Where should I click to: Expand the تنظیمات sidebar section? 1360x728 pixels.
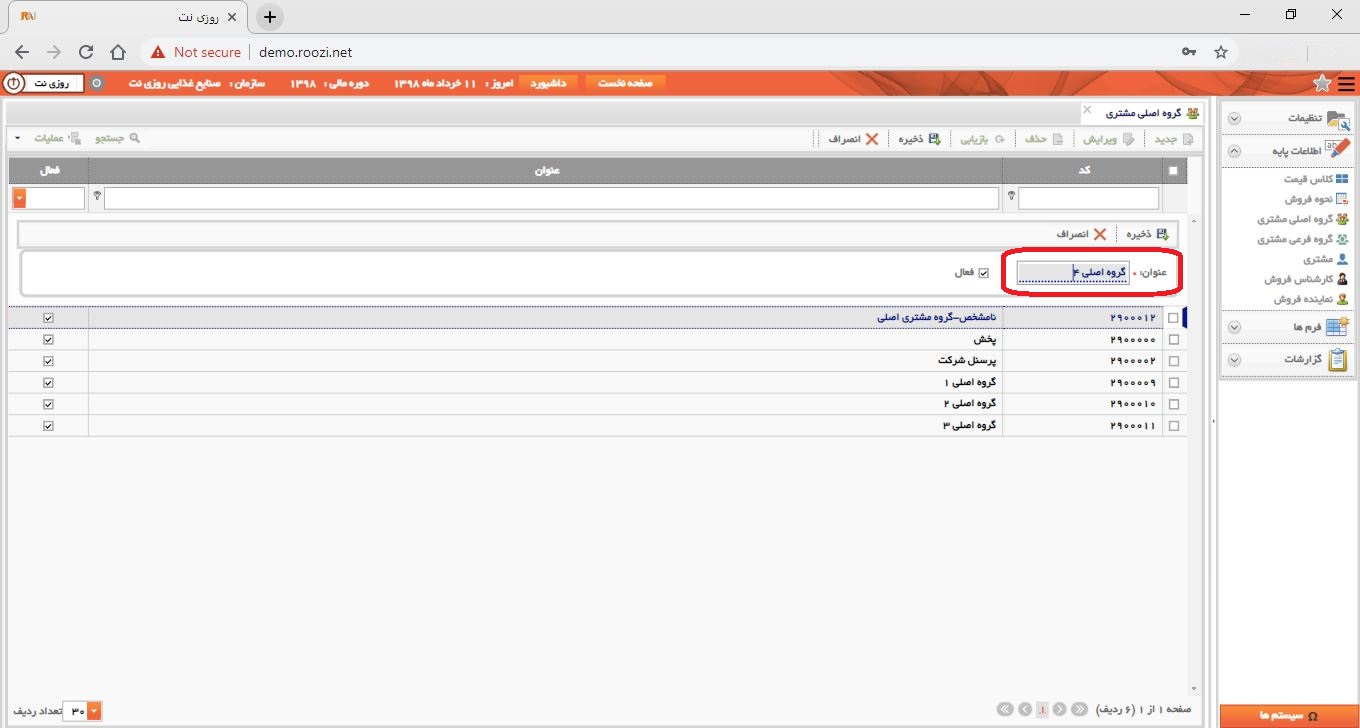pos(1234,119)
